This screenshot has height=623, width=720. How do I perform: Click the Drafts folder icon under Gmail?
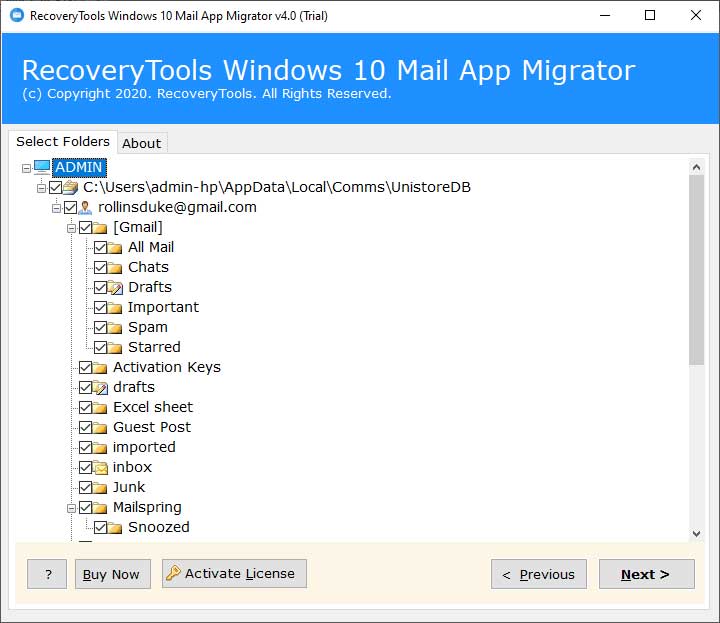pos(116,287)
